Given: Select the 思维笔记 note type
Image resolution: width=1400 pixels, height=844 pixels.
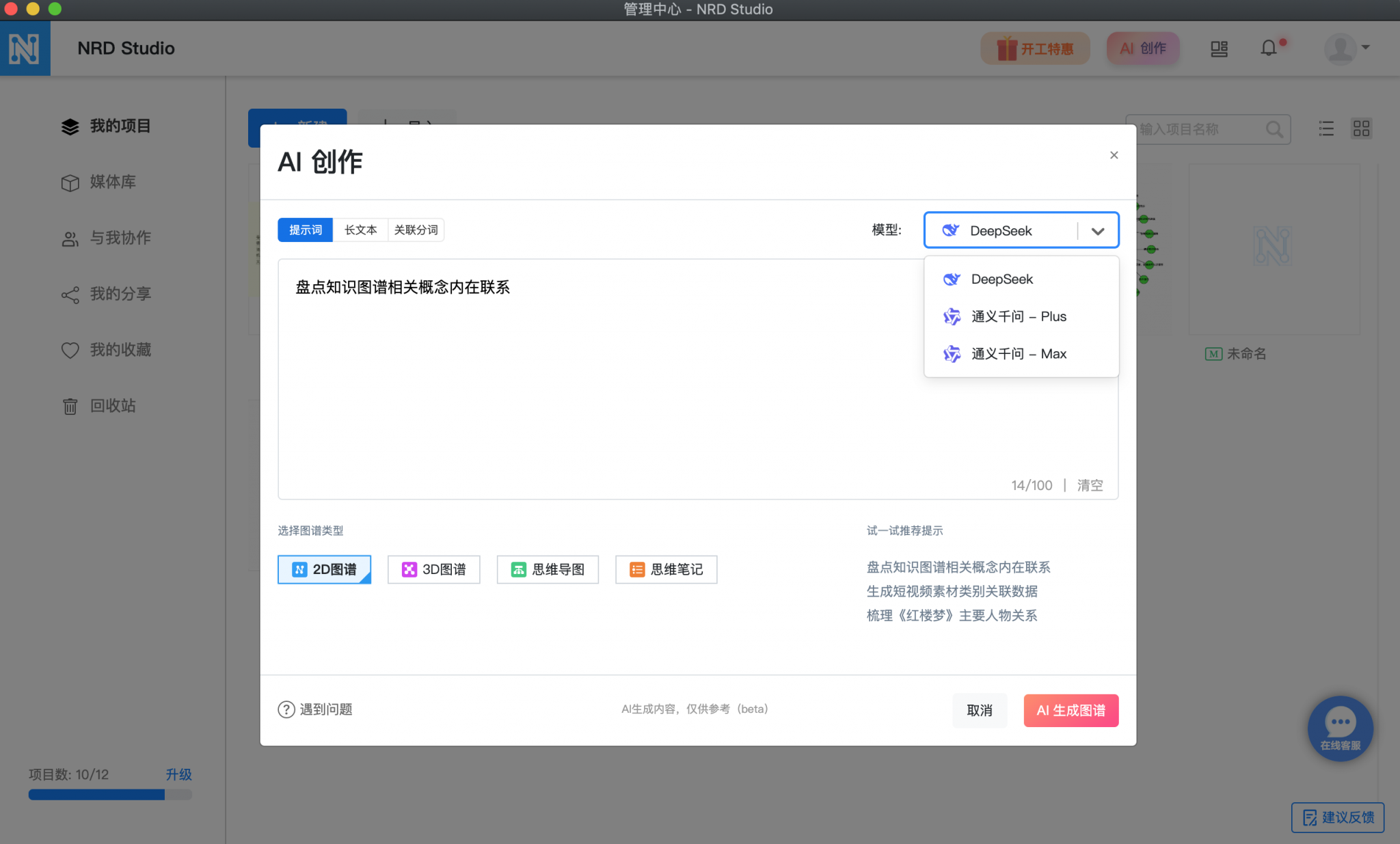Looking at the screenshot, I should point(666,569).
